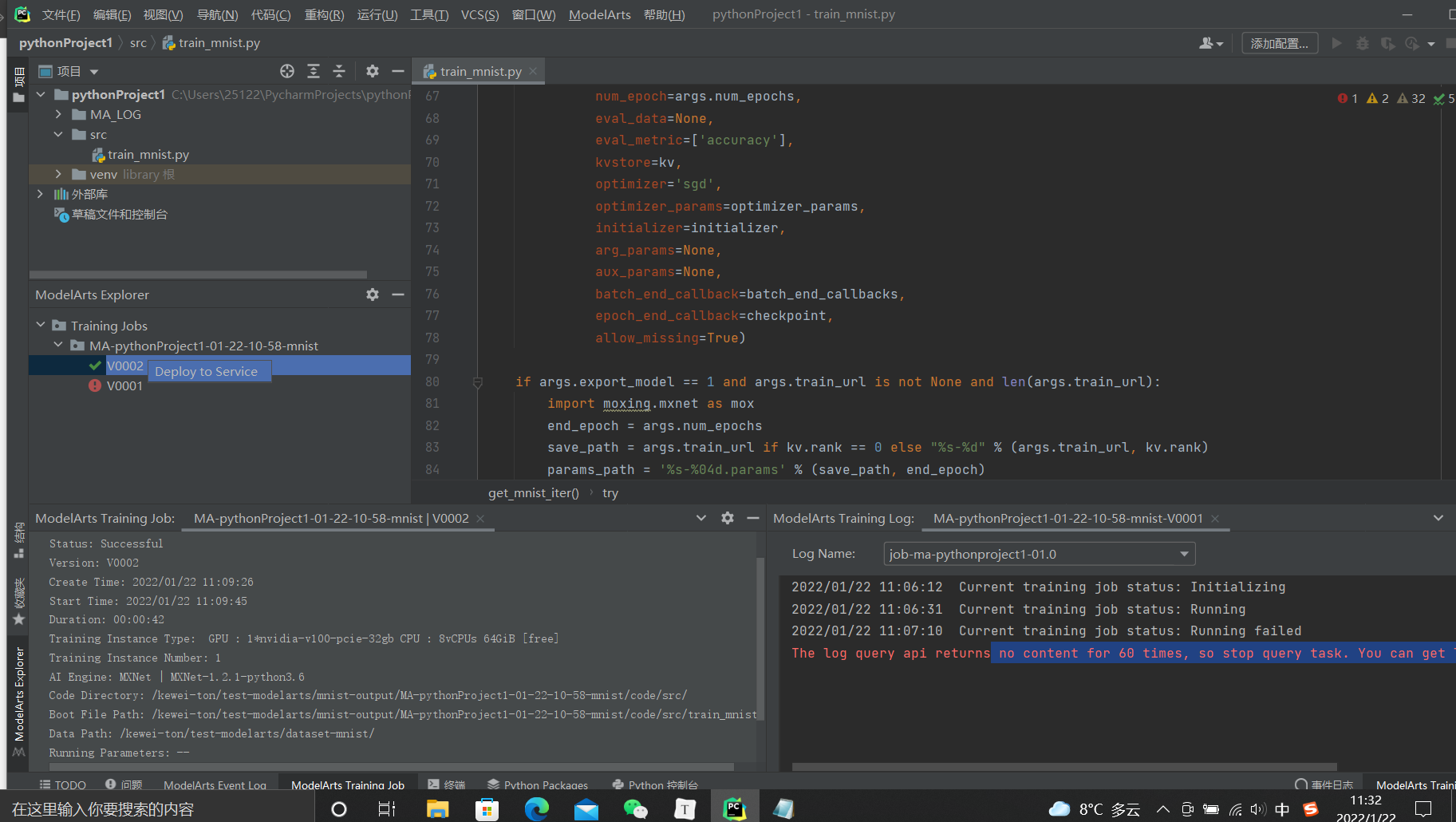Open the 代码(C) menu
Screen dimensions: 1456x822
click(x=270, y=14)
